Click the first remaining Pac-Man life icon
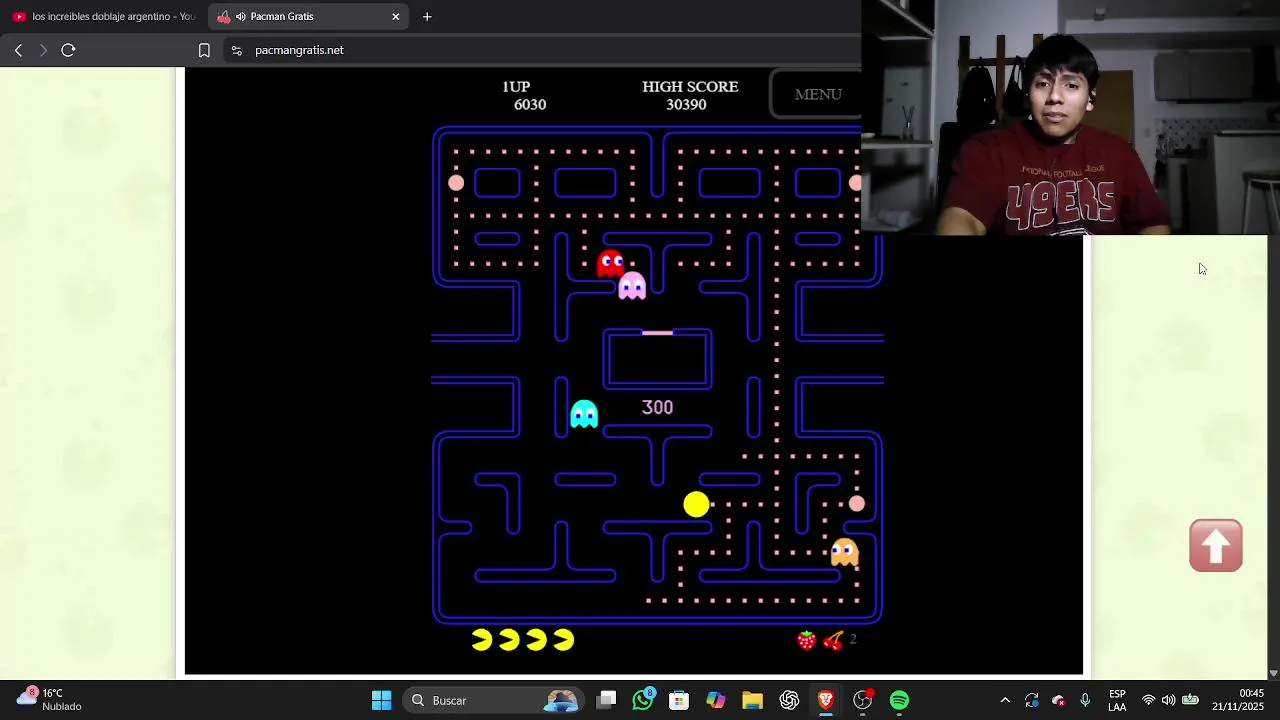The height and width of the screenshot is (720, 1280). [x=482, y=640]
